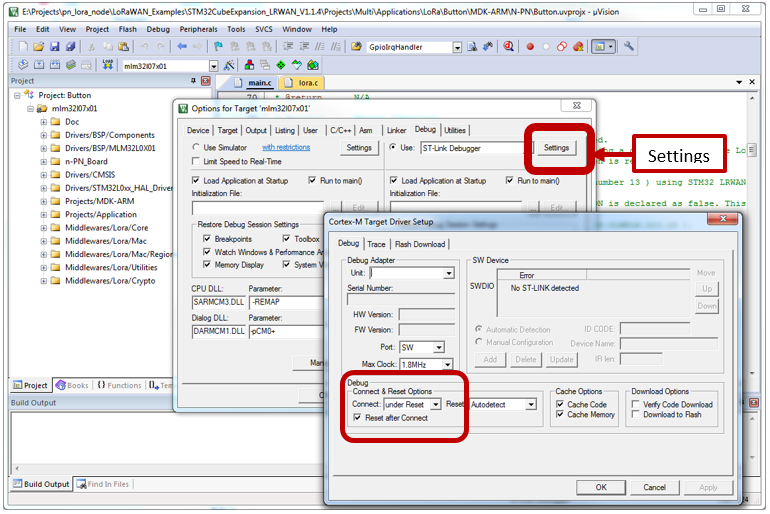The width and height of the screenshot is (770, 514).
Task: Click the Save All icon
Action: [x=71, y=47]
